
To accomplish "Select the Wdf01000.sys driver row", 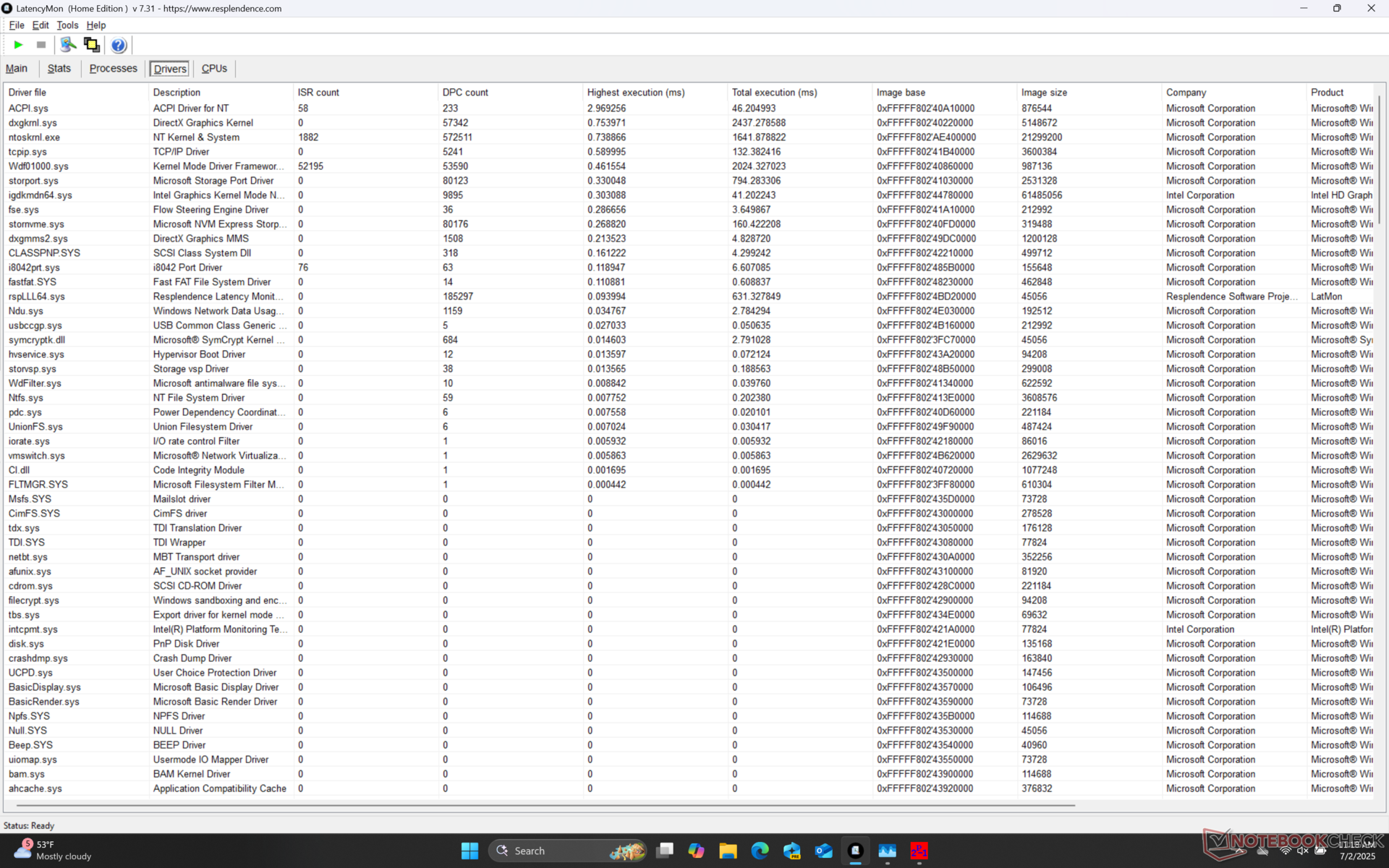I will coord(689,166).
